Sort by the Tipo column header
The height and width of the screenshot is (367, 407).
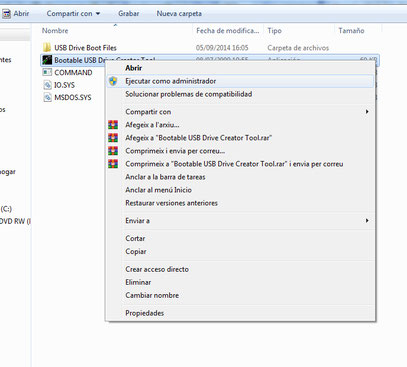click(x=300, y=31)
